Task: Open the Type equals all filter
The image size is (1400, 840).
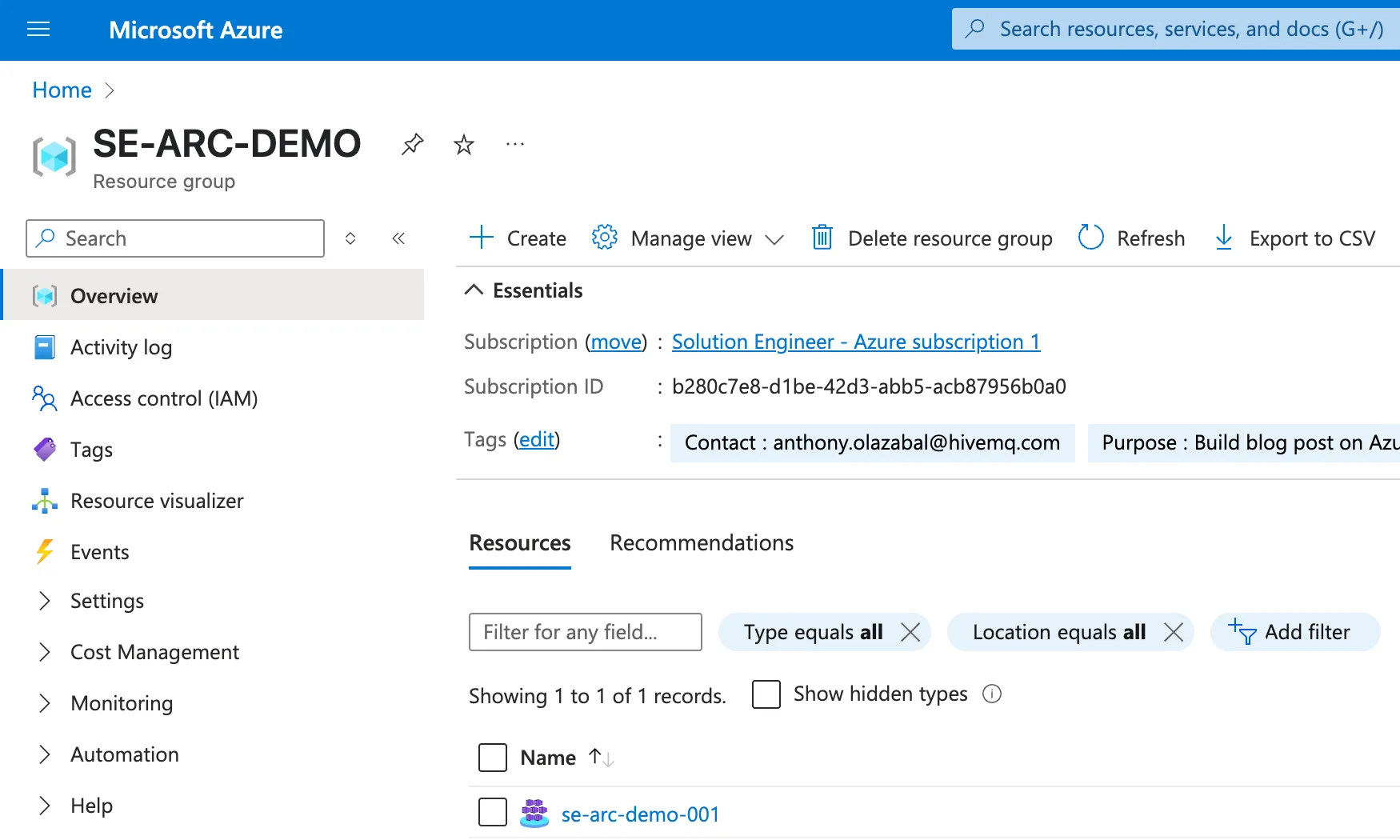Action: point(813,632)
